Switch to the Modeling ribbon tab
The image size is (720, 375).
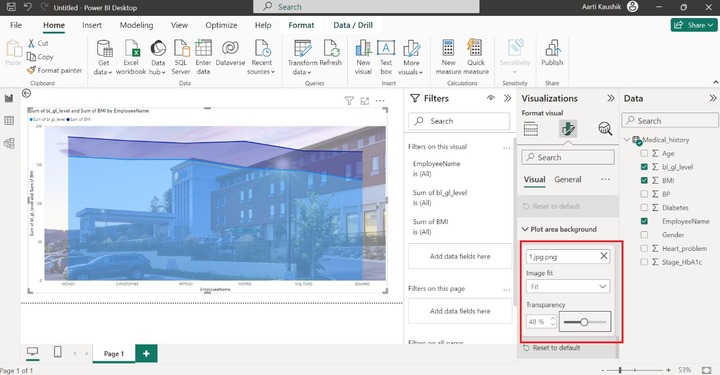point(136,25)
